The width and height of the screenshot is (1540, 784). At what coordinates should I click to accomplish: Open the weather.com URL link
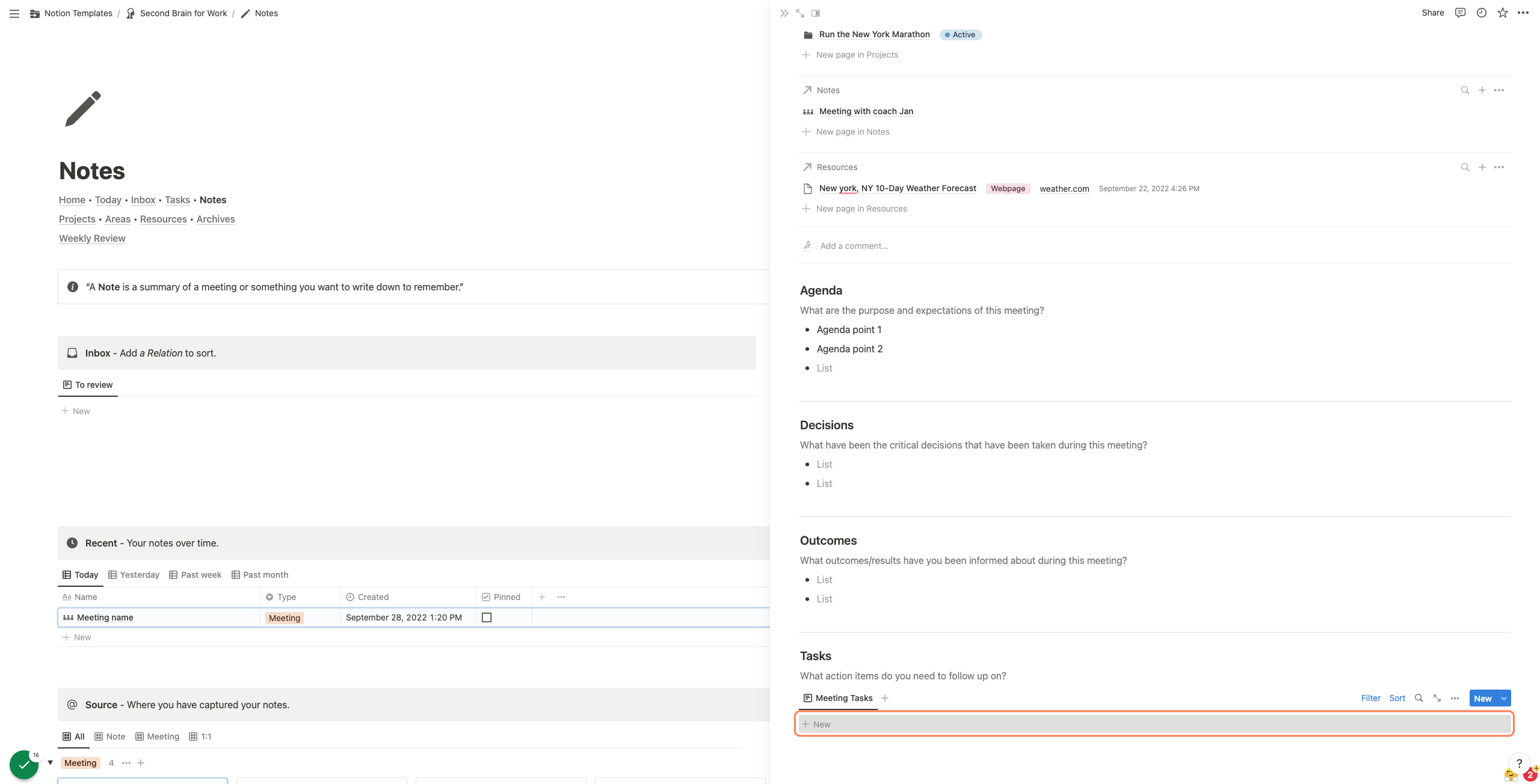coord(1064,189)
